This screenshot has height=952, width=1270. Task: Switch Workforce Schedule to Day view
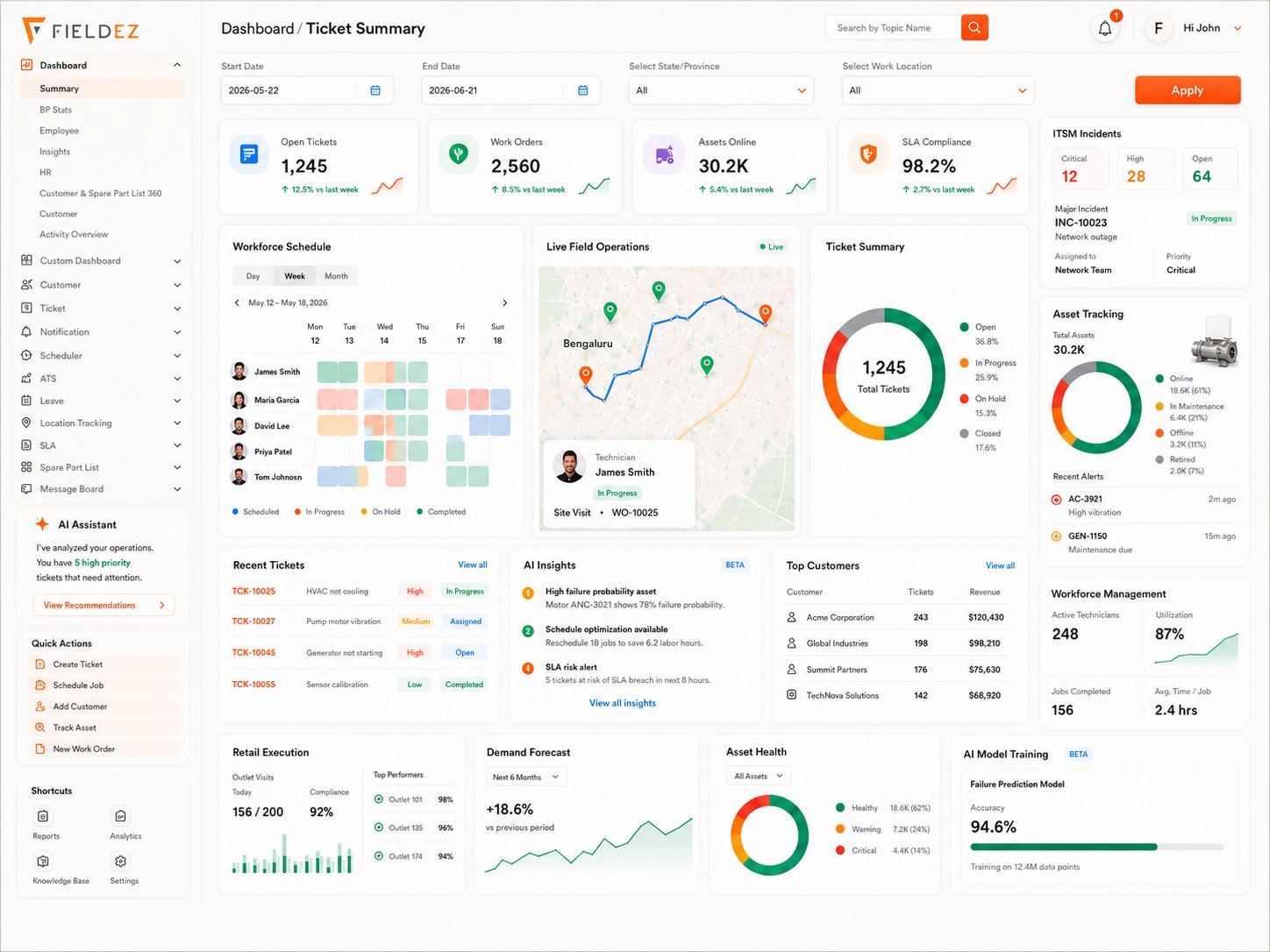(x=253, y=276)
